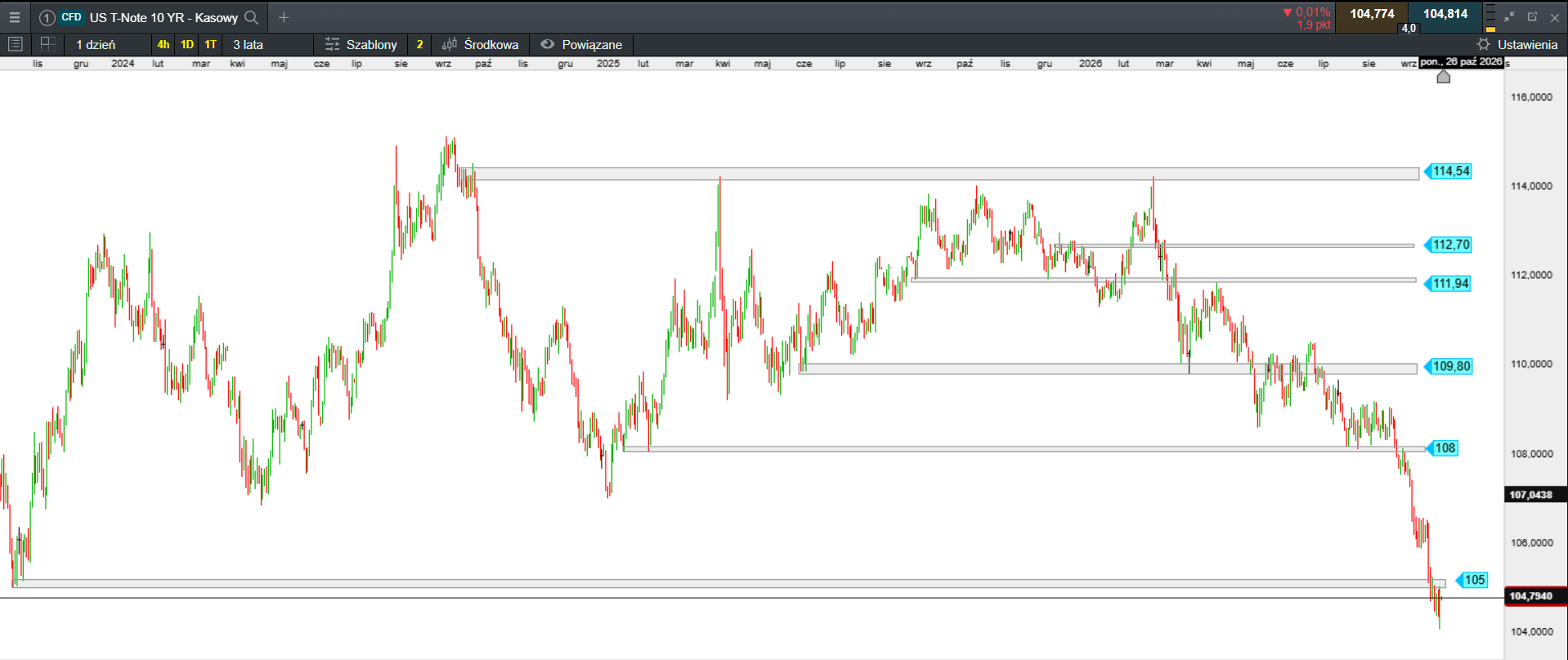Viewport: 1568px width, 660px height.
Task: Click the eye icon beside Powiązane
Action: (548, 44)
